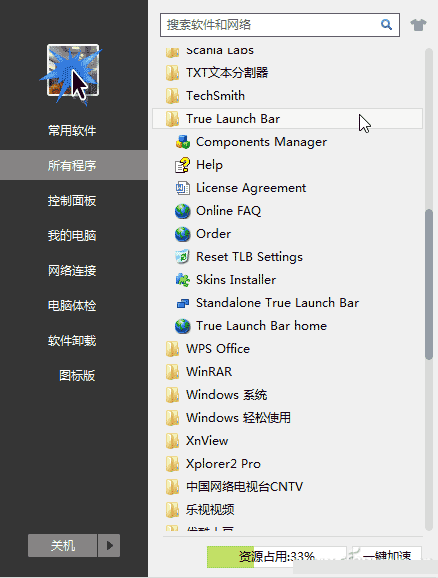Open License Agreement document icon
This screenshot has height=578, width=438.
[x=182, y=188]
